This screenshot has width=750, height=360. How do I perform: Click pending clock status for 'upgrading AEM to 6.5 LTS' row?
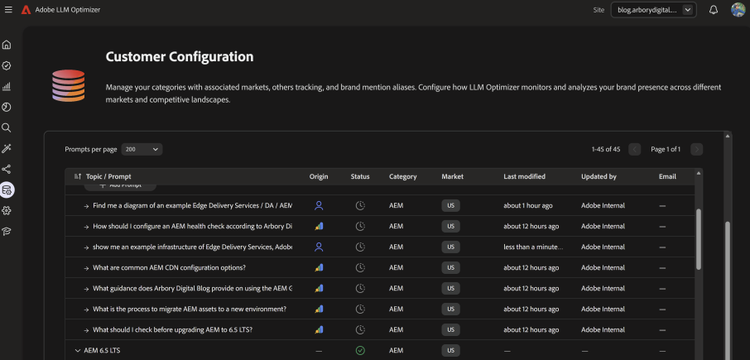[360, 329]
